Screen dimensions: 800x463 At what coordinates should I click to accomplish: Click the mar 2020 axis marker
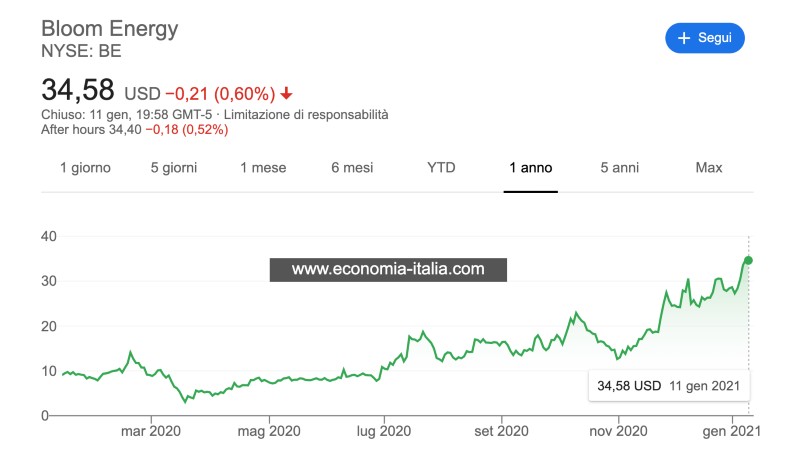click(151, 431)
